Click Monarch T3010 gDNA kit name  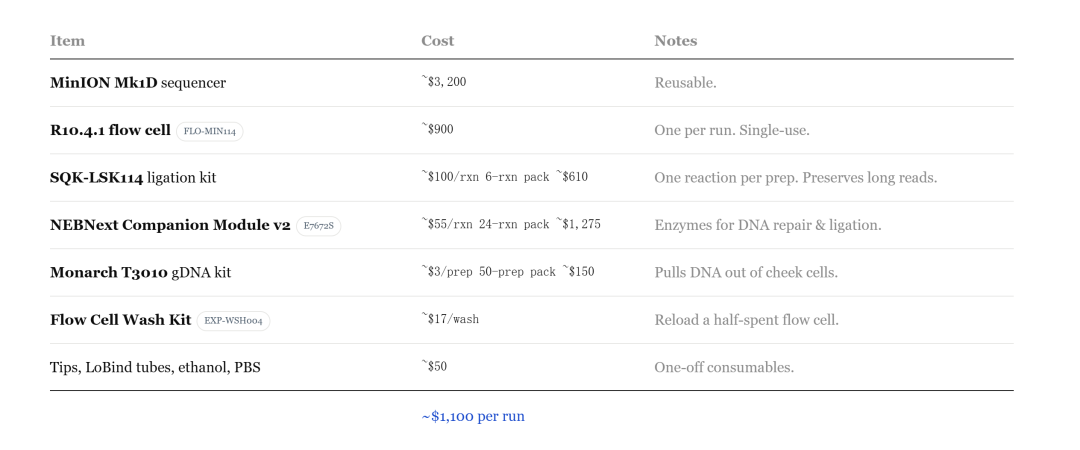[141, 272]
